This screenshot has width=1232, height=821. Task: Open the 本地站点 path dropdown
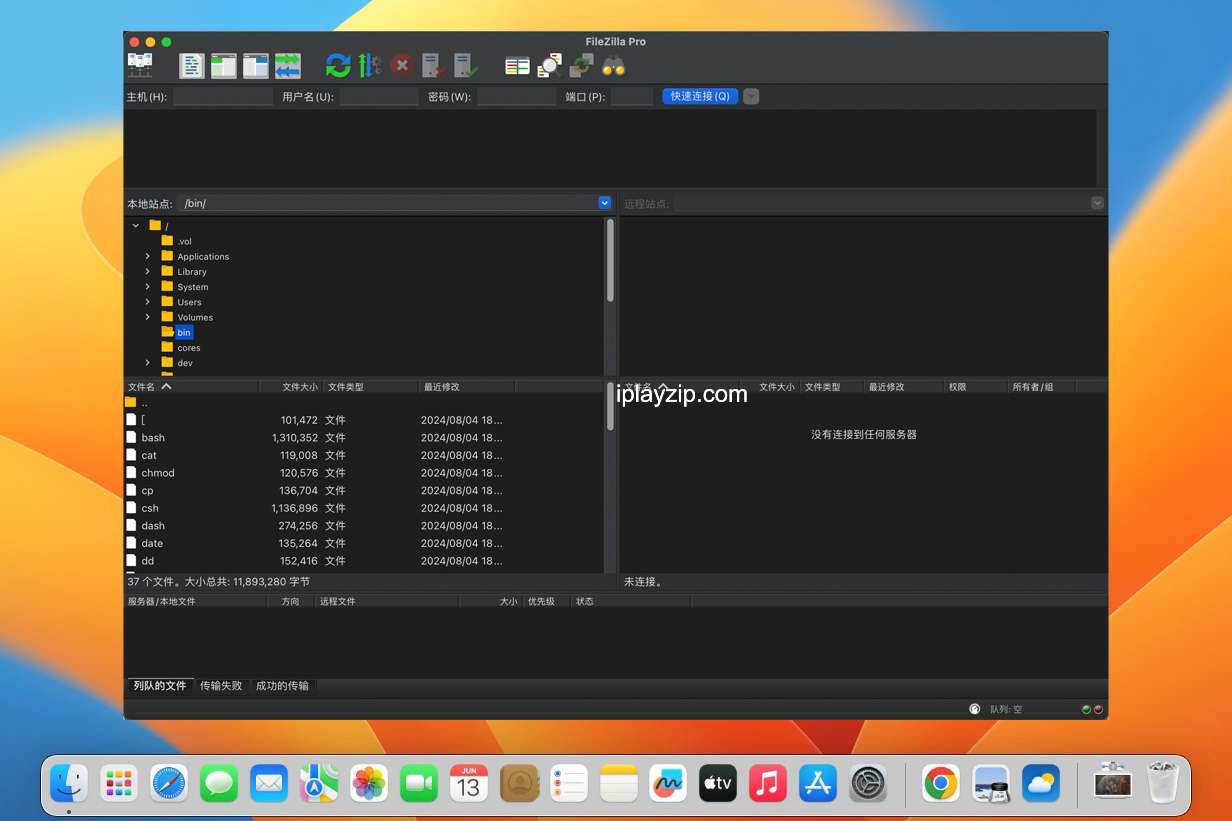point(604,203)
